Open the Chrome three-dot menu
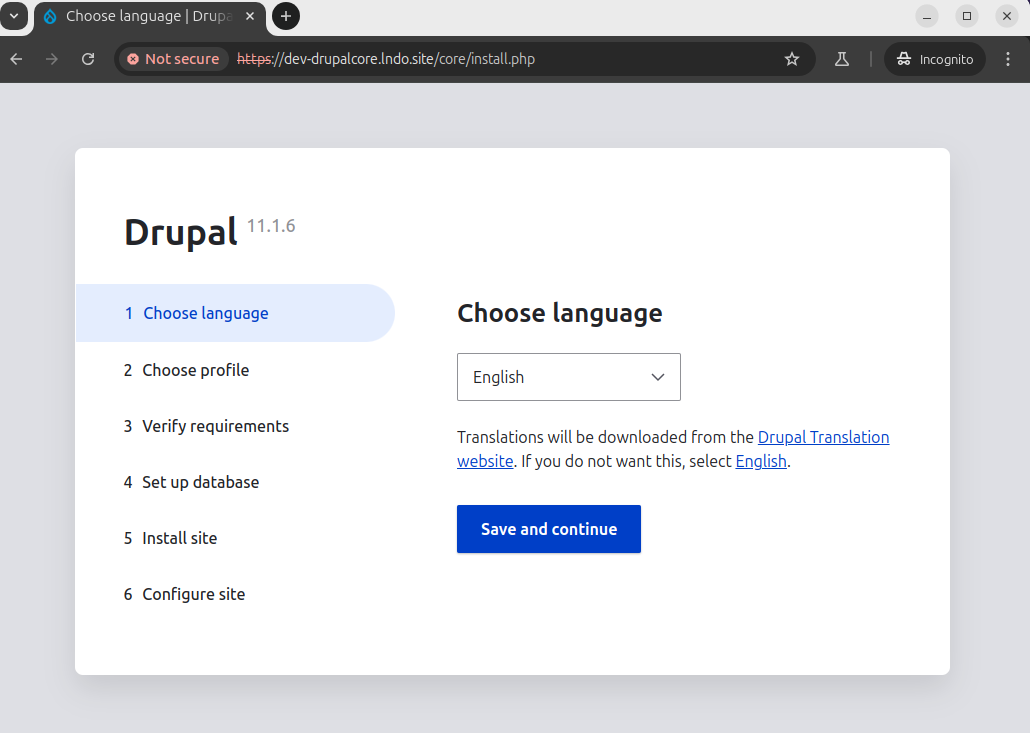Screen dimensions: 1030x733 click(1008, 59)
